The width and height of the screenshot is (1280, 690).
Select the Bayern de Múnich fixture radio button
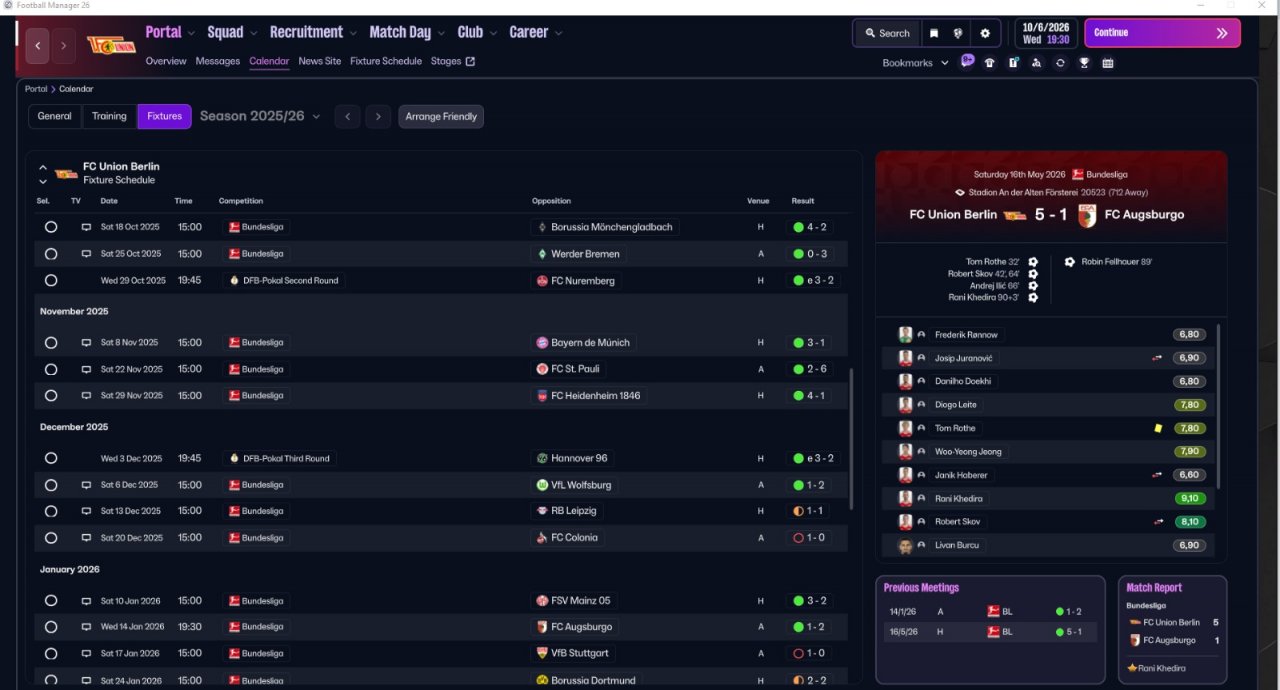(51, 343)
